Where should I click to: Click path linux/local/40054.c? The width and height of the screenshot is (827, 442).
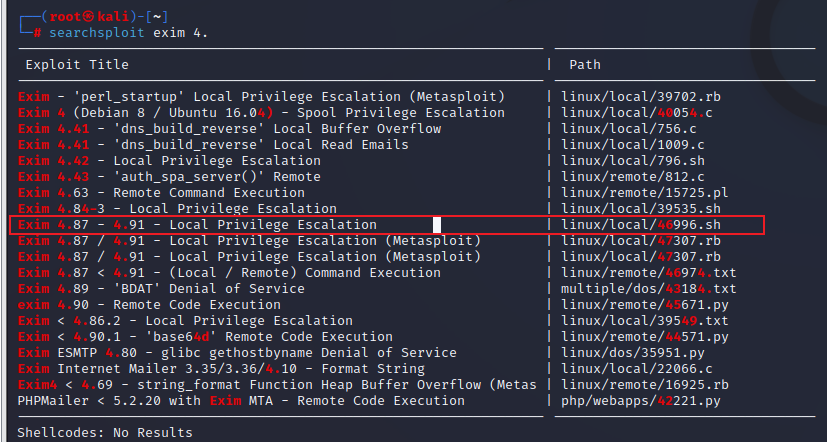coord(637,113)
